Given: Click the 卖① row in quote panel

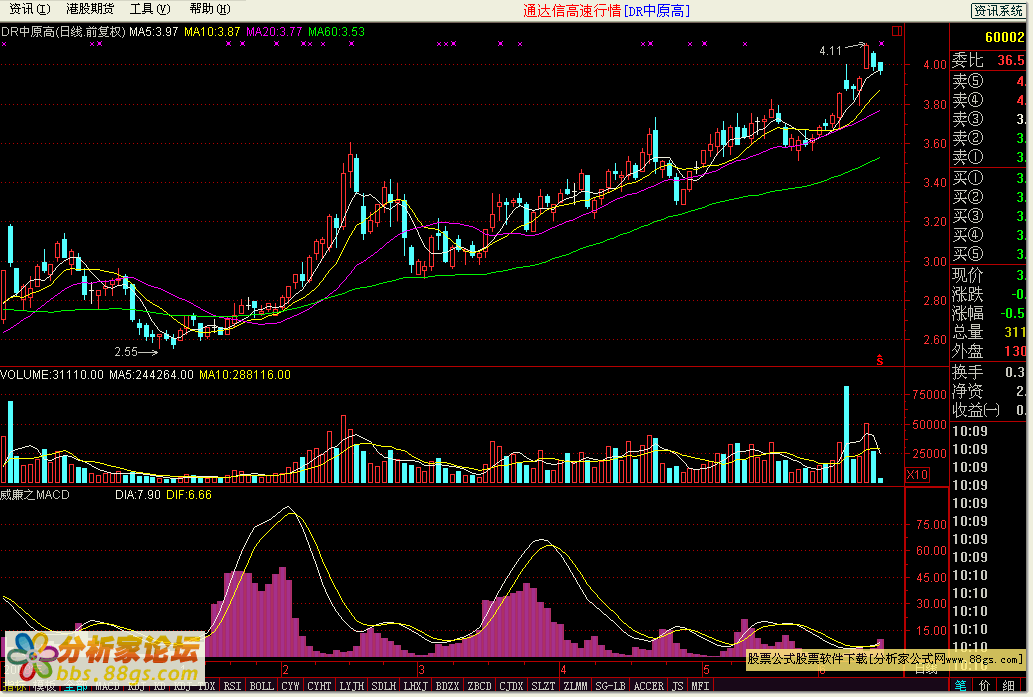Looking at the screenshot, I should coord(988,157).
